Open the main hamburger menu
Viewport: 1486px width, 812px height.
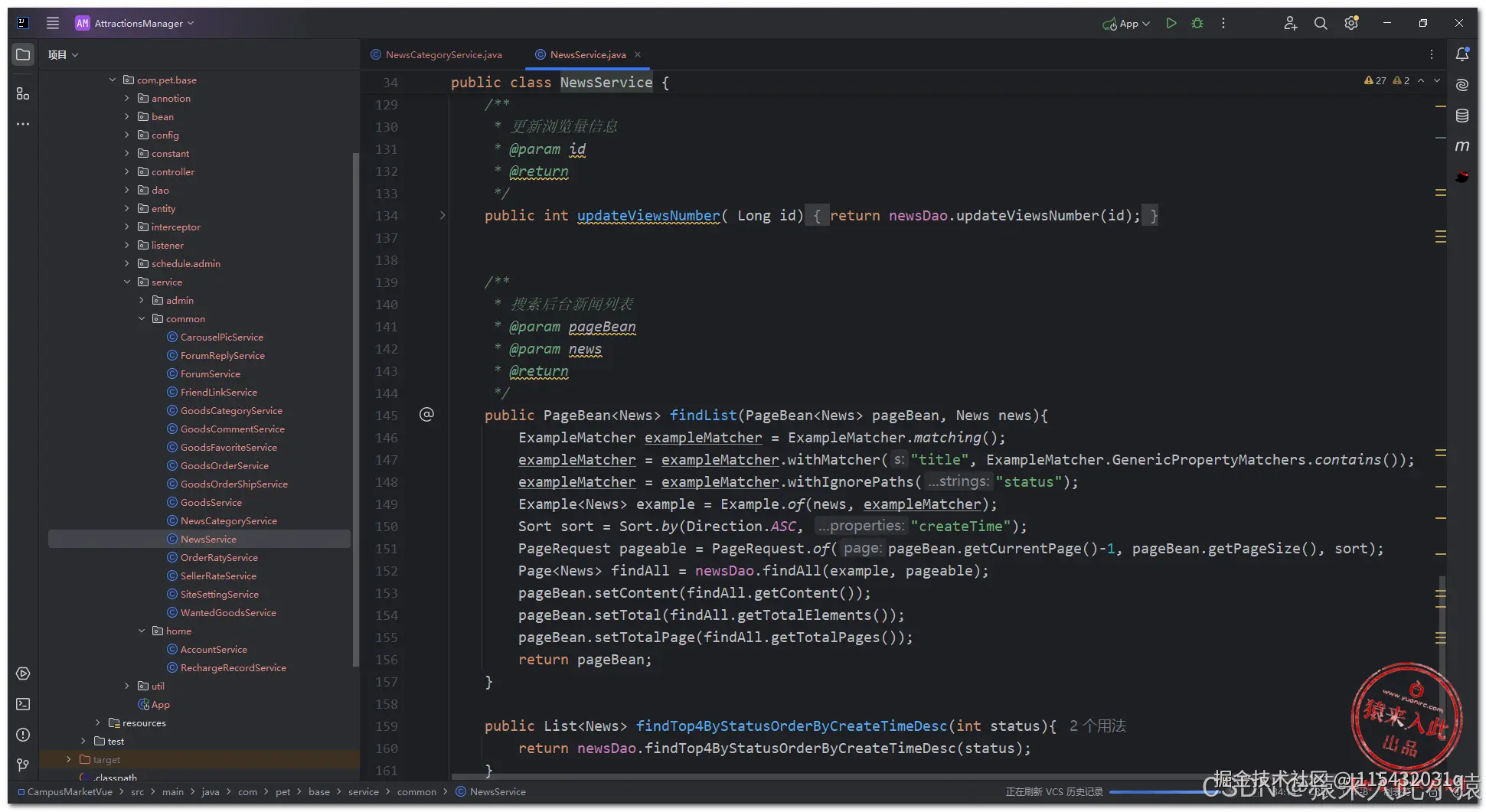(x=53, y=23)
